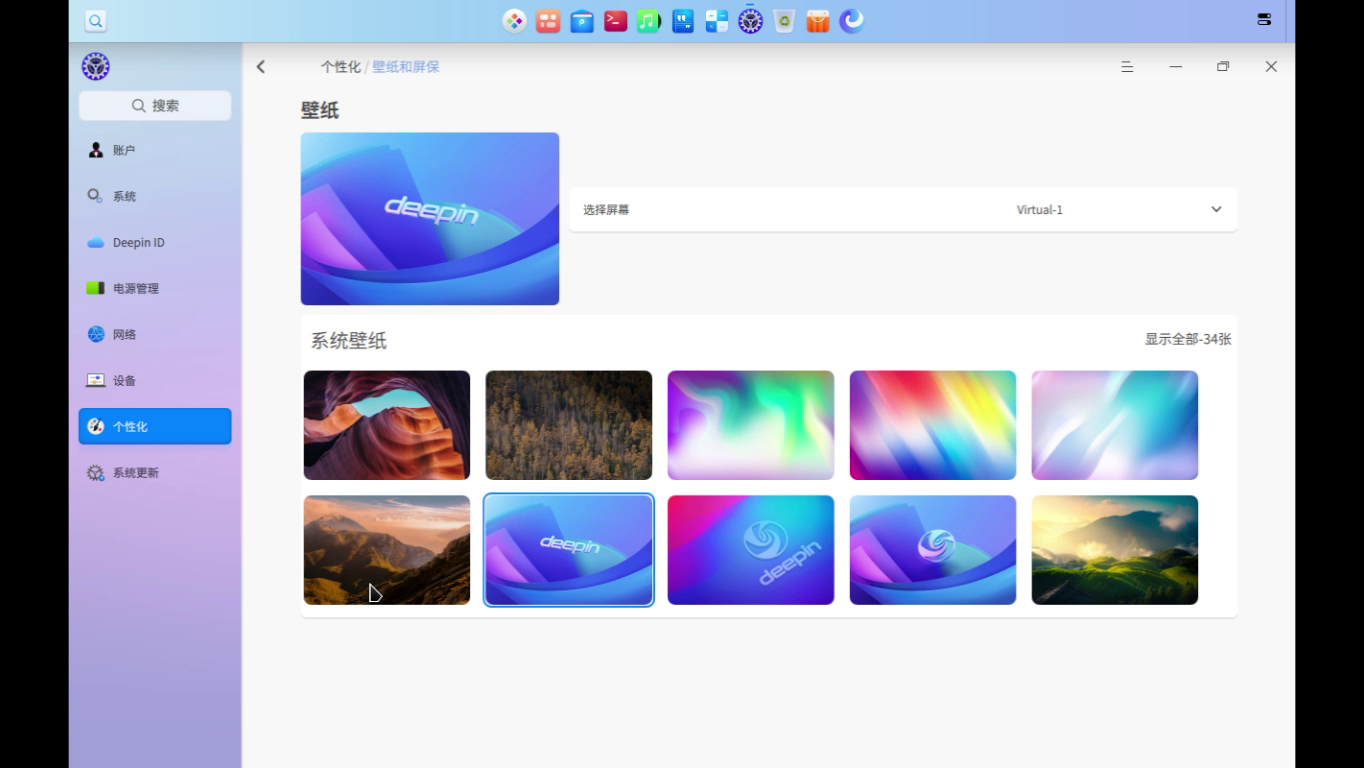Open the red multitasking view dock icon
The width and height of the screenshot is (1364, 768).
(x=548, y=21)
